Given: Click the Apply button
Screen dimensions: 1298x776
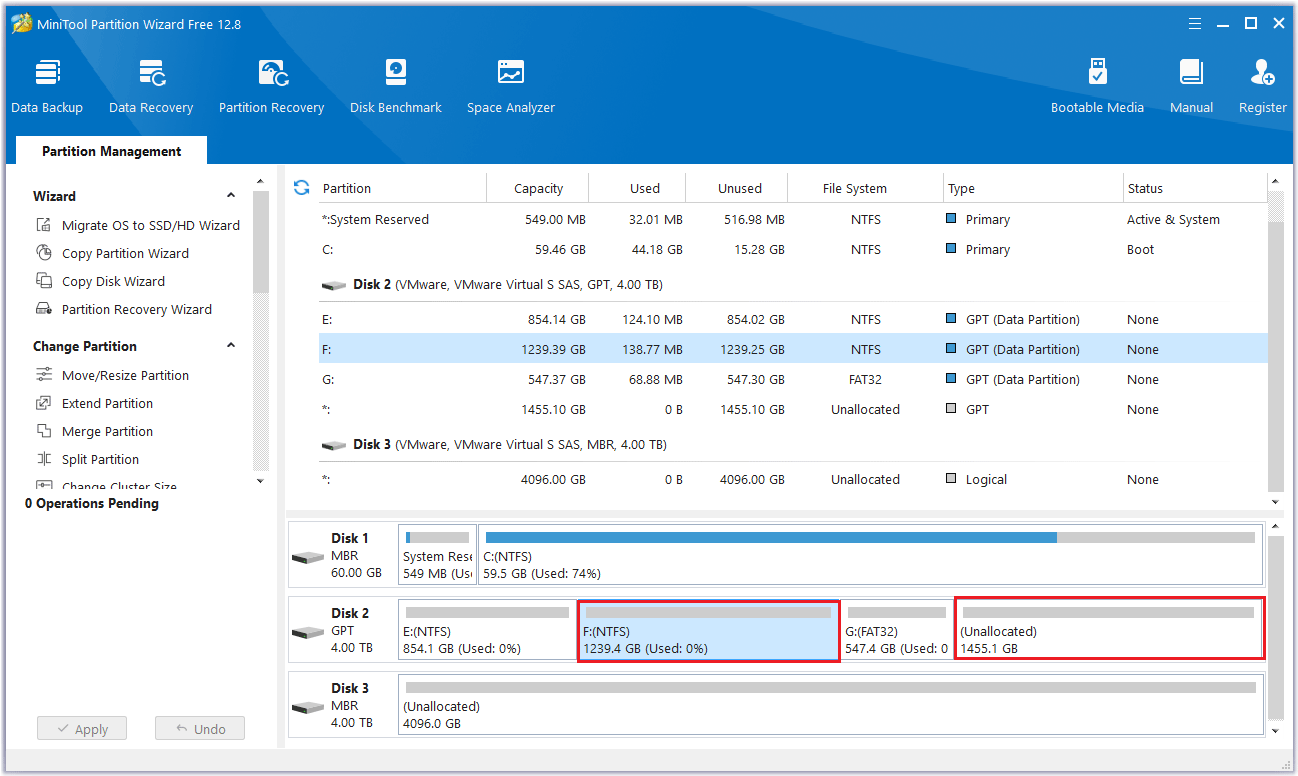Looking at the screenshot, I should pos(82,729).
